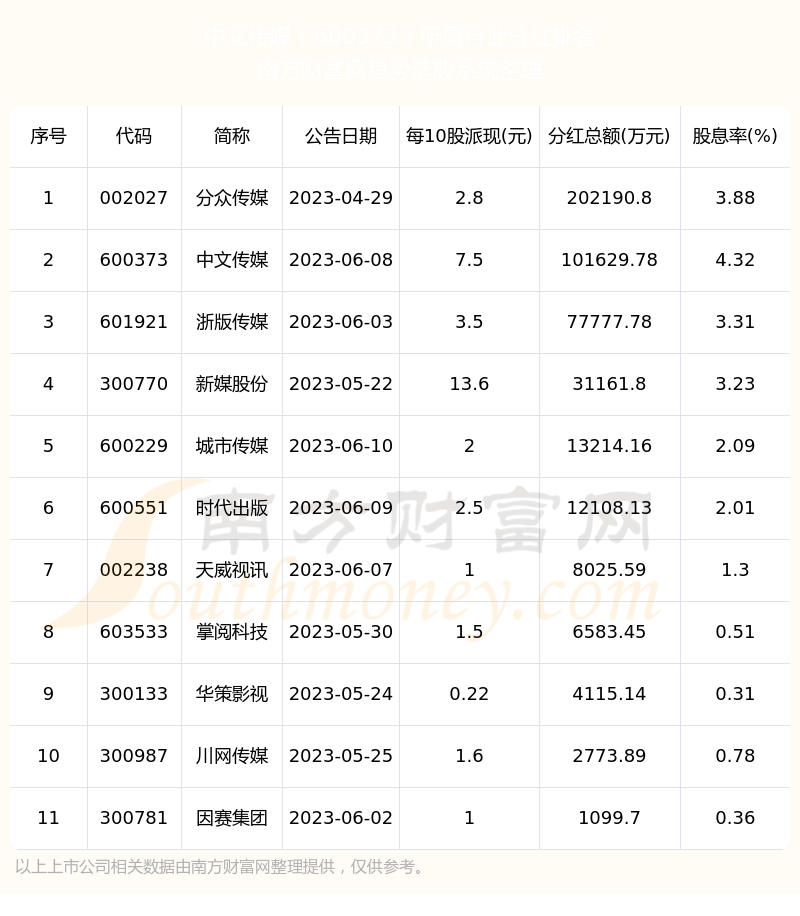Viewport: 800px width, 916px height.
Task: Click the date 2023-06-08
Action: [341, 260]
